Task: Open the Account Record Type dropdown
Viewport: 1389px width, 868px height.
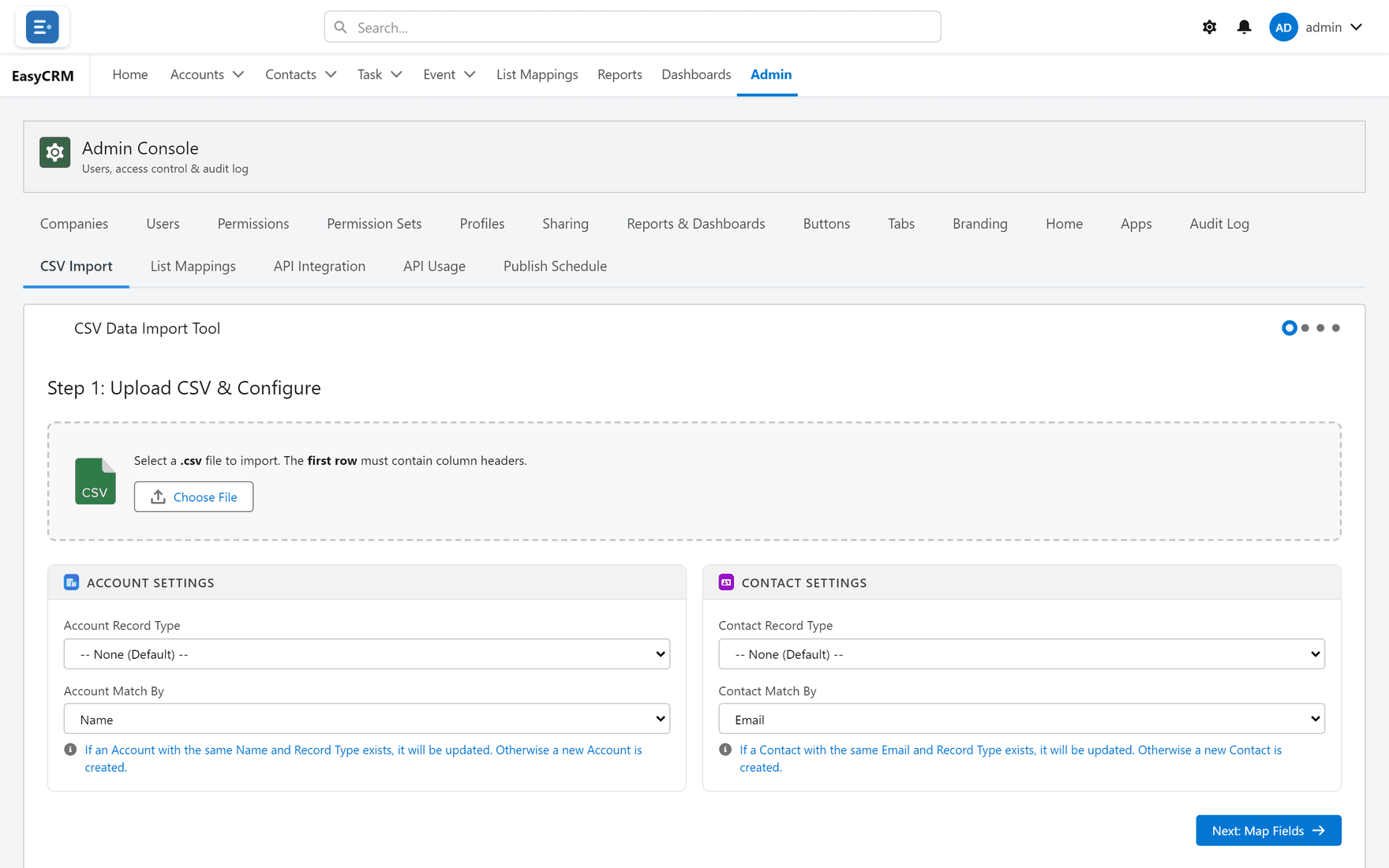Action: [x=367, y=654]
